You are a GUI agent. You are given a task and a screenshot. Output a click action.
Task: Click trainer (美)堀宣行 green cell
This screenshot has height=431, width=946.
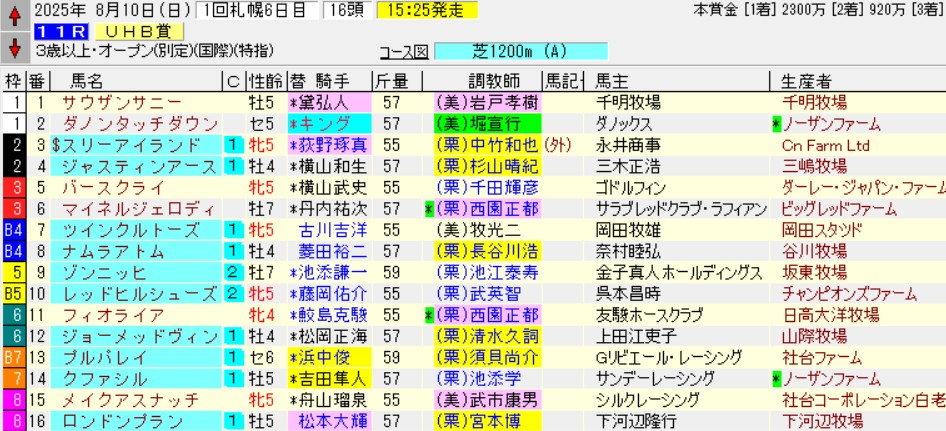click(x=485, y=124)
